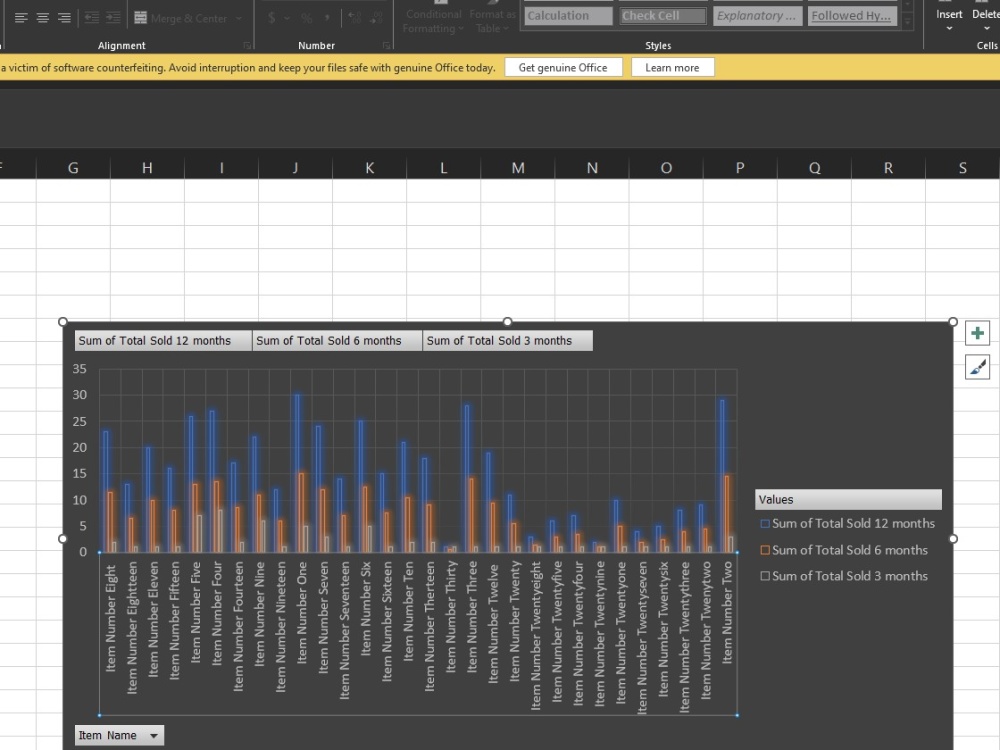This screenshot has width=1000, height=750.
Task: Click the blue bar for Item Number One
Action: (x=297, y=473)
